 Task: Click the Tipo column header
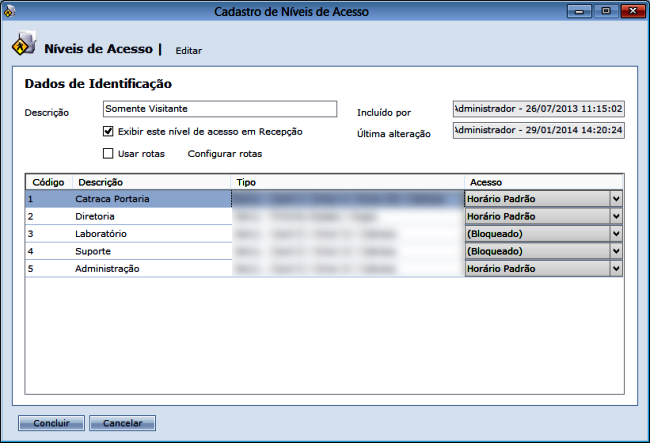pos(246,182)
